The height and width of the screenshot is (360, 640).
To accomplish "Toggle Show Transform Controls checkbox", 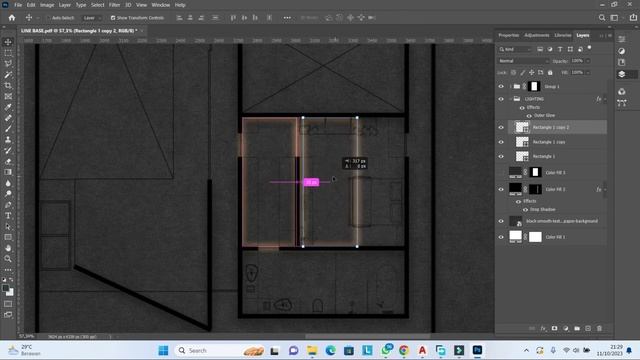I will tap(113, 18).
